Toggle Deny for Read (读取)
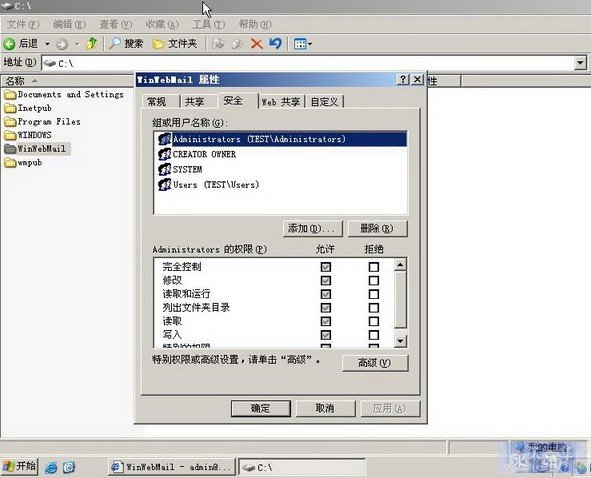 point(374,322)
